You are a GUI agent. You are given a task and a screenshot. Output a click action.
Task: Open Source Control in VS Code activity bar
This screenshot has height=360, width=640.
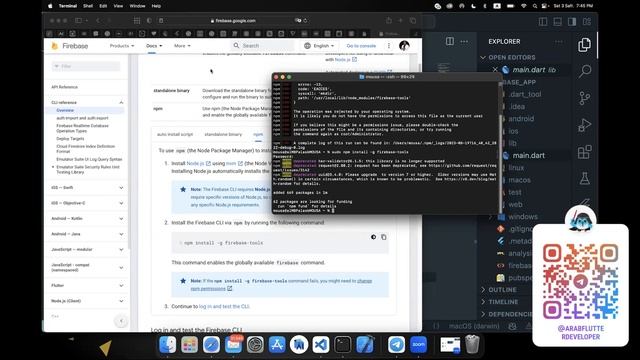click(x=584, y=98)
